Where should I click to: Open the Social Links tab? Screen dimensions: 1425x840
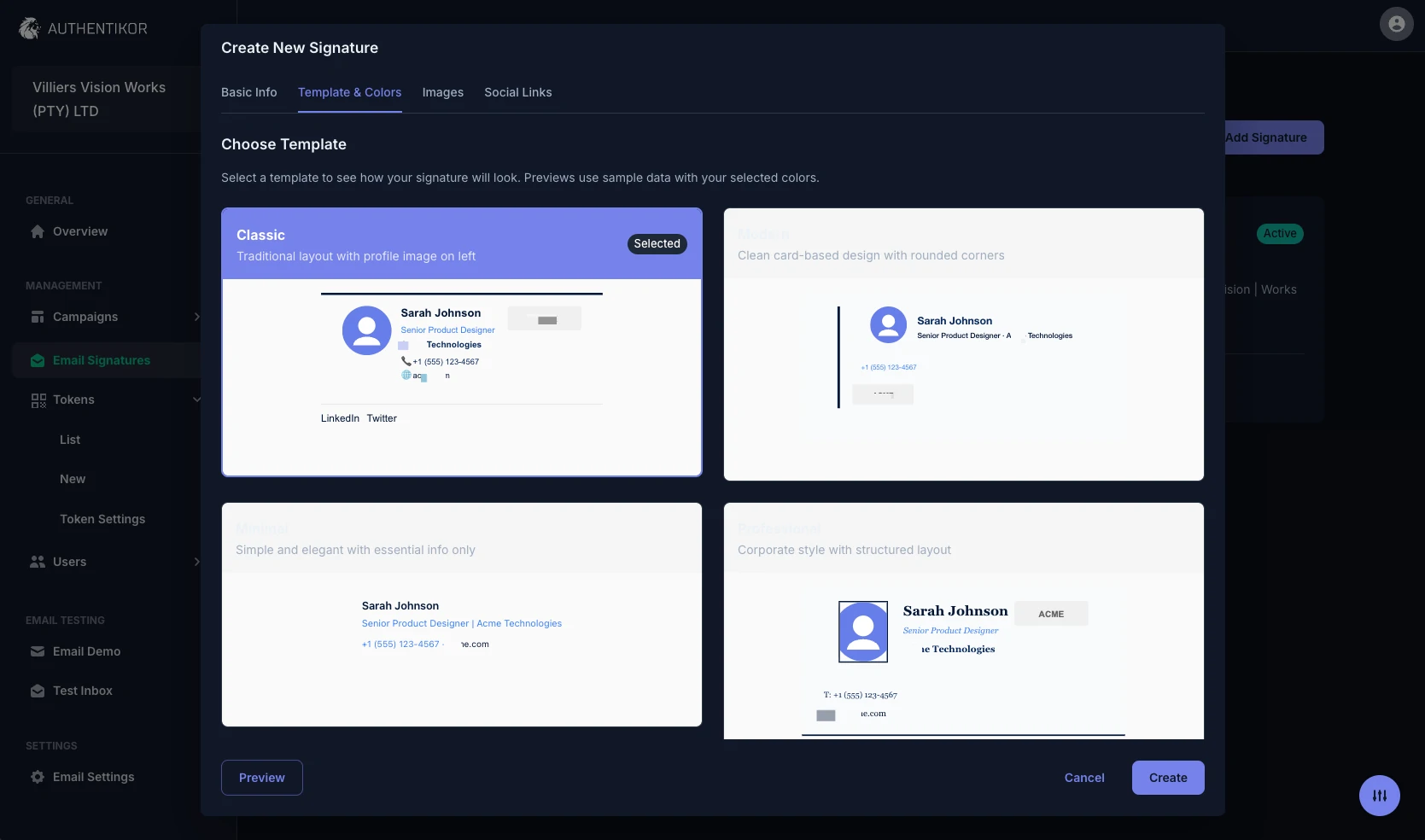tap(517, 92)
